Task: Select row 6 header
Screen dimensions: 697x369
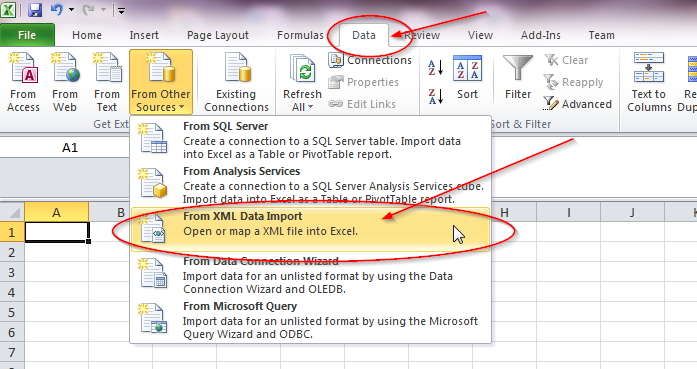Action: pos(12,332)
